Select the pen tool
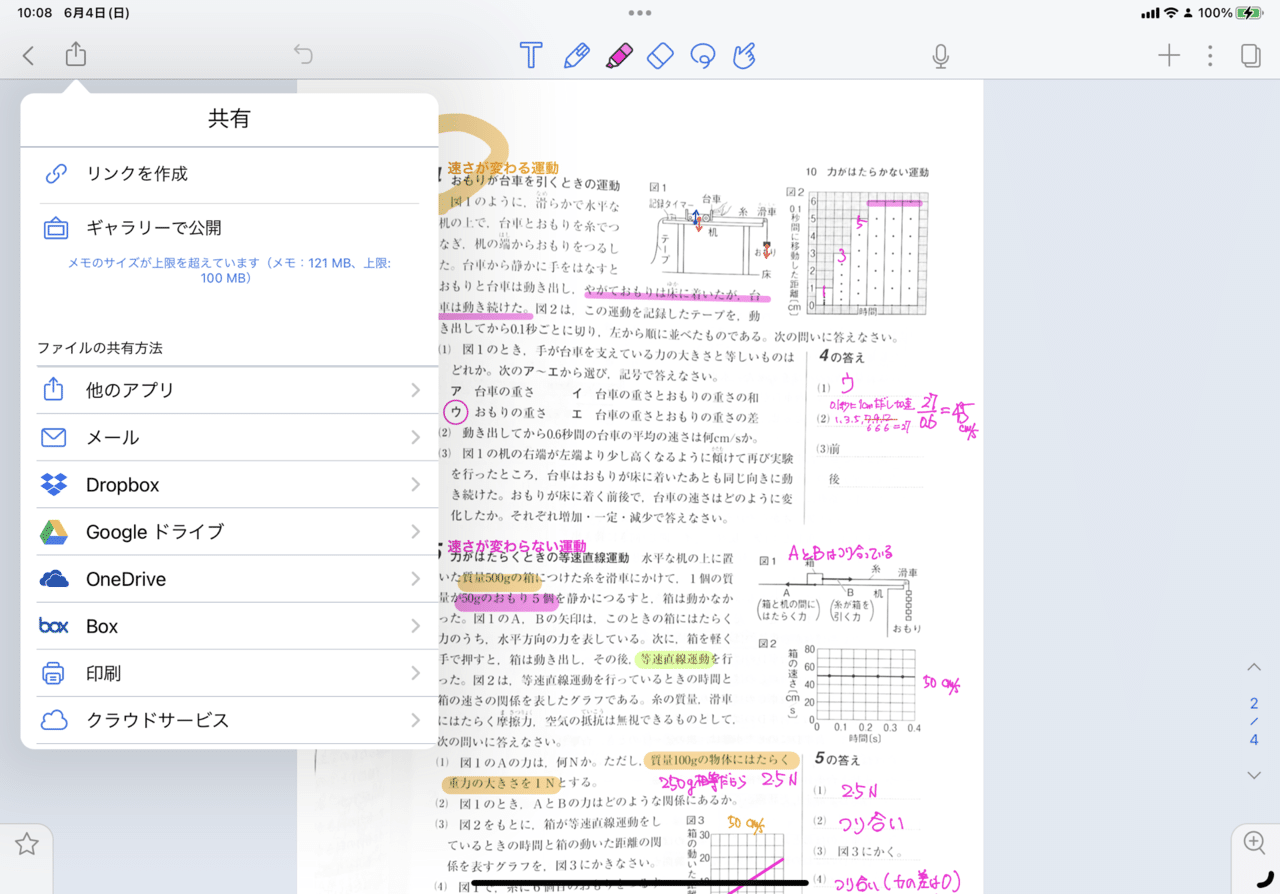1280x894 pixels. (x=576, y=56)
